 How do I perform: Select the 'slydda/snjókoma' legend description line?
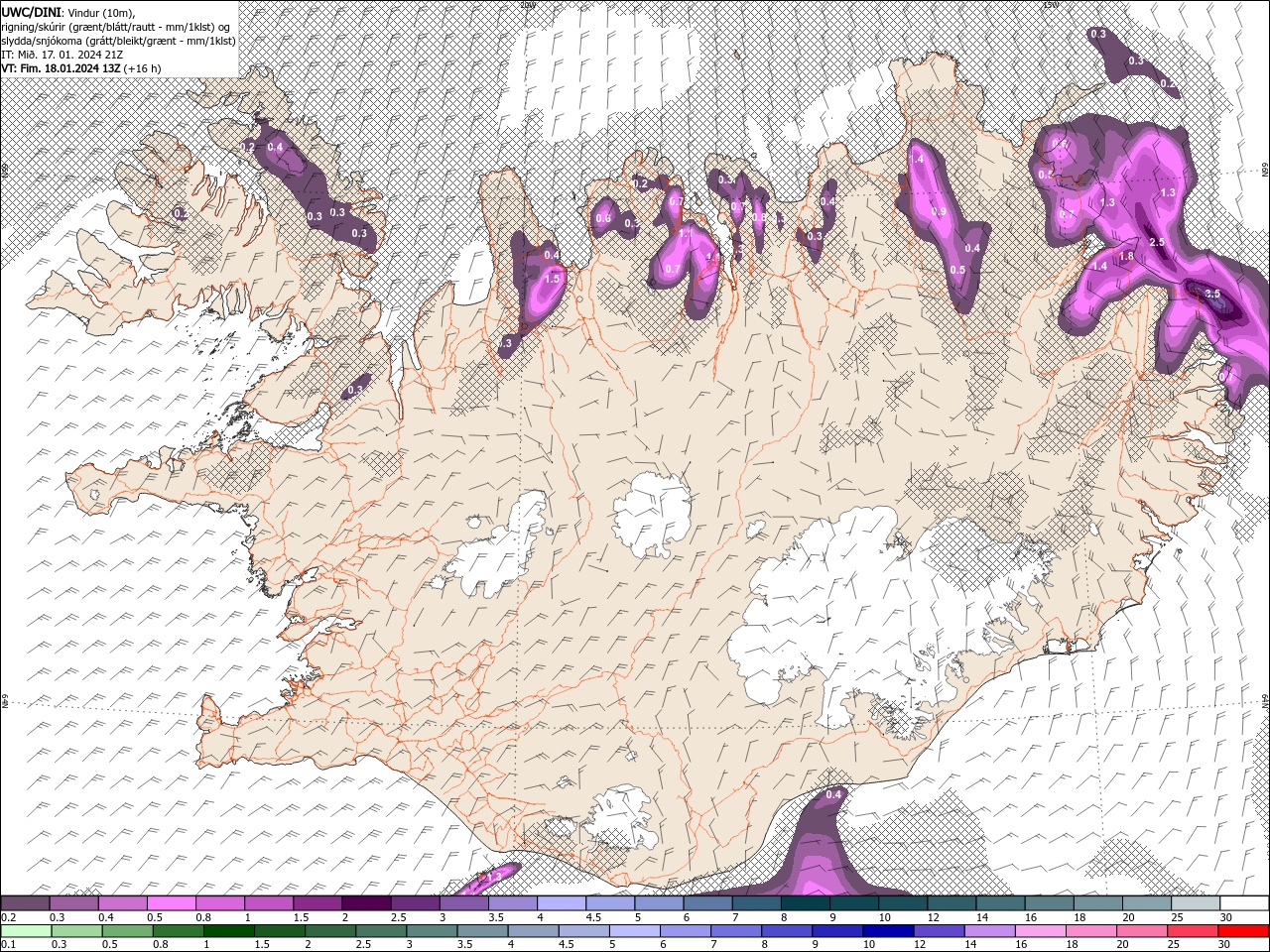click(x=118, y=40)
